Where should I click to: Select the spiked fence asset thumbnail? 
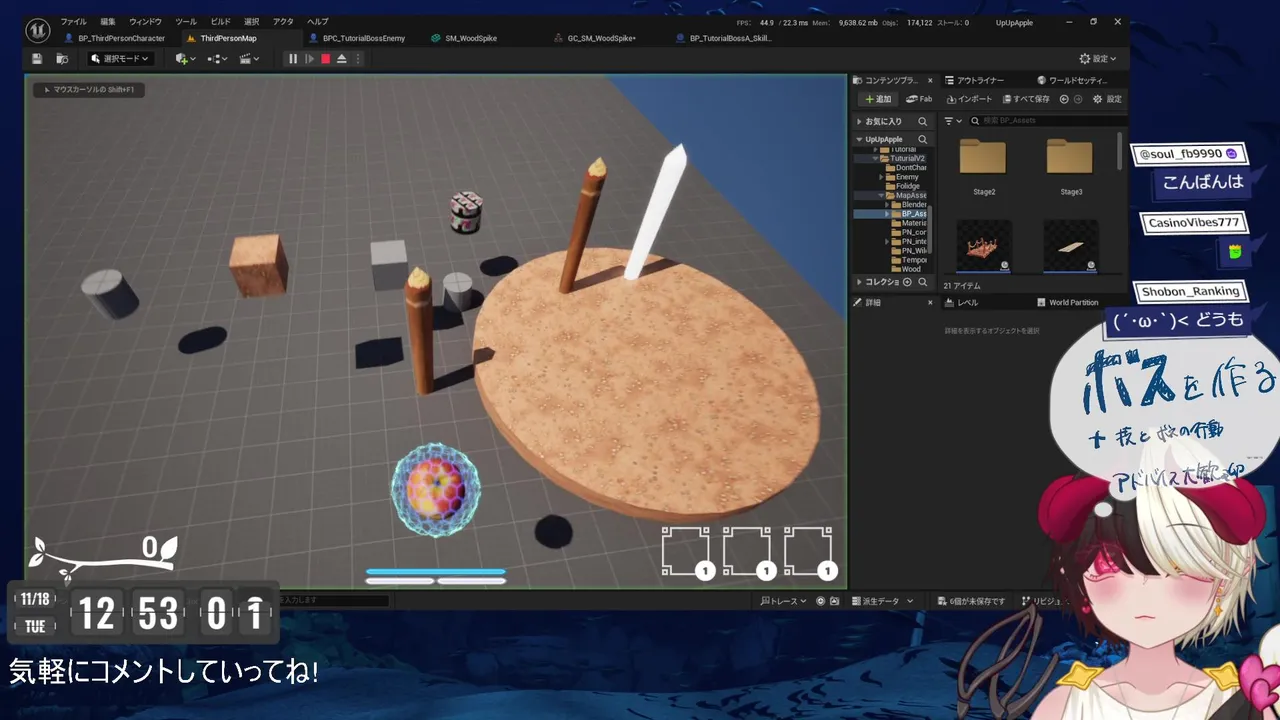[984, 246]
